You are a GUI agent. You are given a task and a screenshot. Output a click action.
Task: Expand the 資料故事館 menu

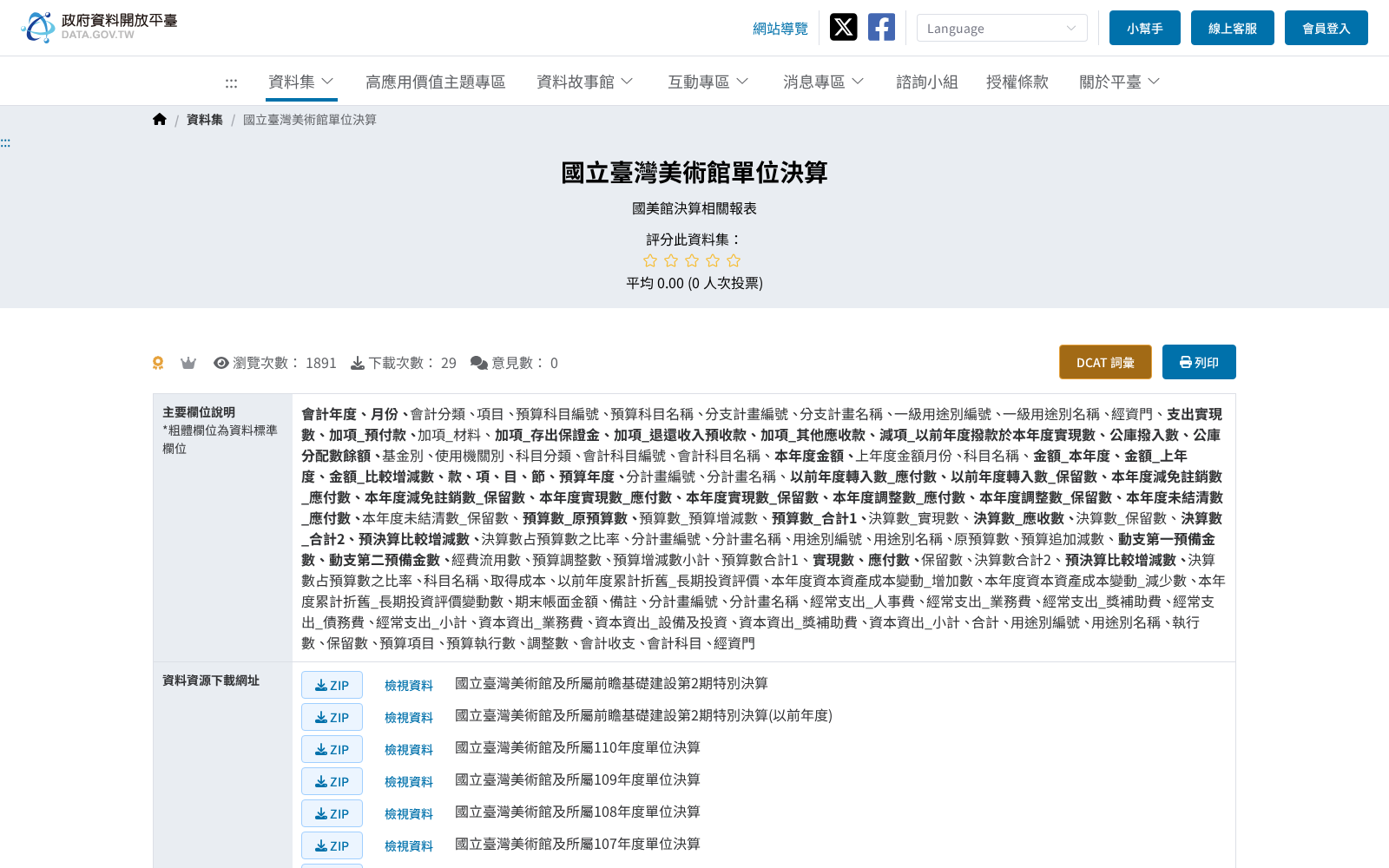[x=585, y=82]
